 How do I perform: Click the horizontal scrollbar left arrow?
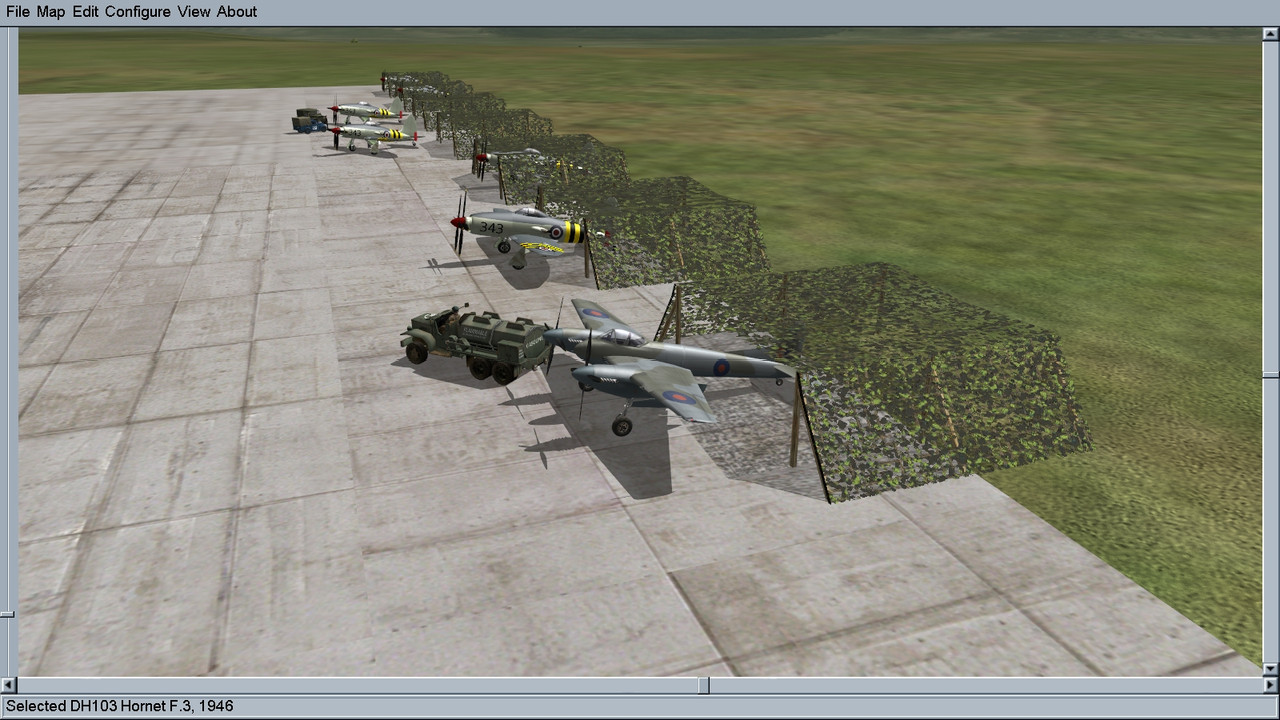pos(8,685)
